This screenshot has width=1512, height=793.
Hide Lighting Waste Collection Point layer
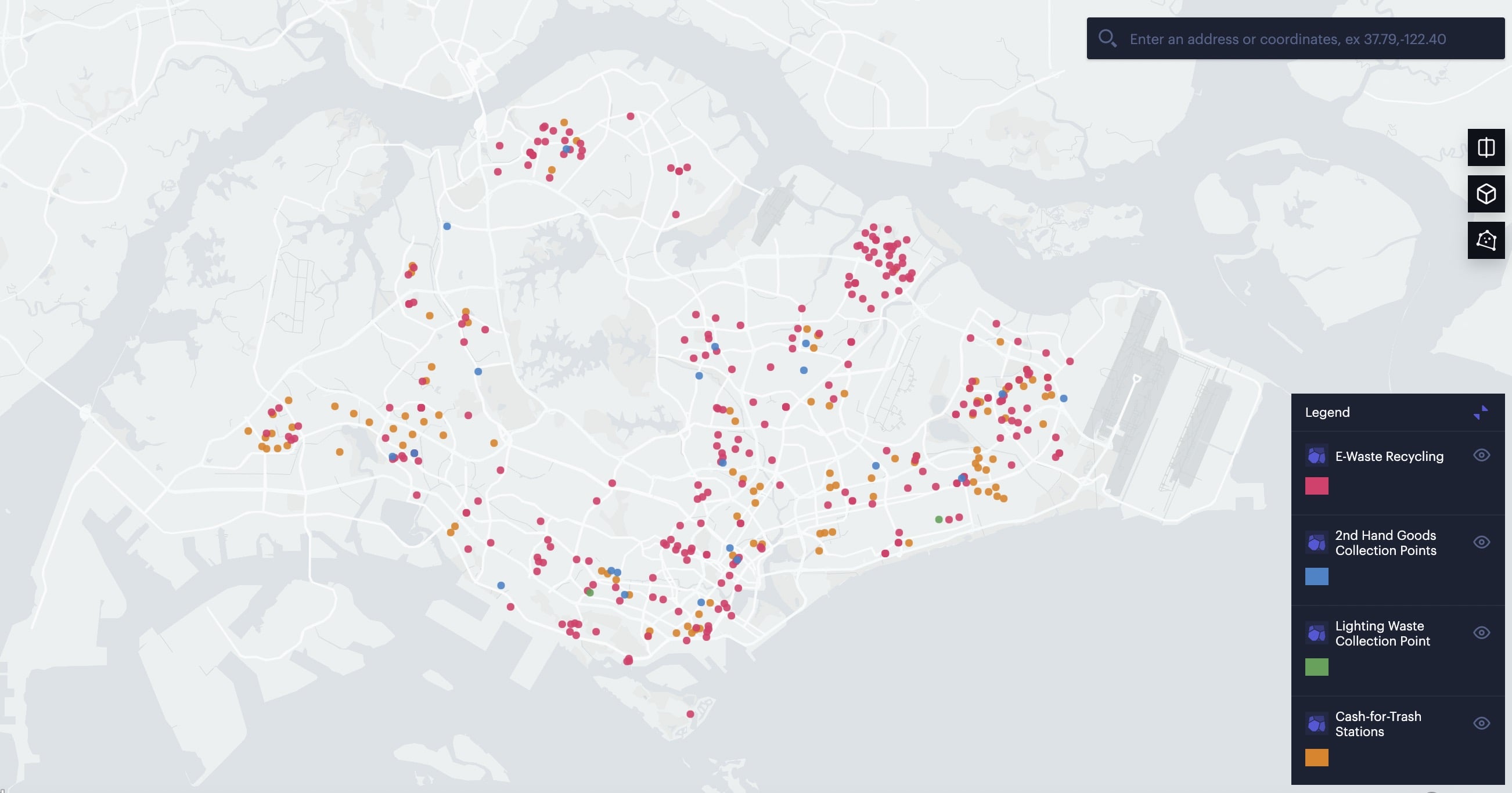(1481, 633)
